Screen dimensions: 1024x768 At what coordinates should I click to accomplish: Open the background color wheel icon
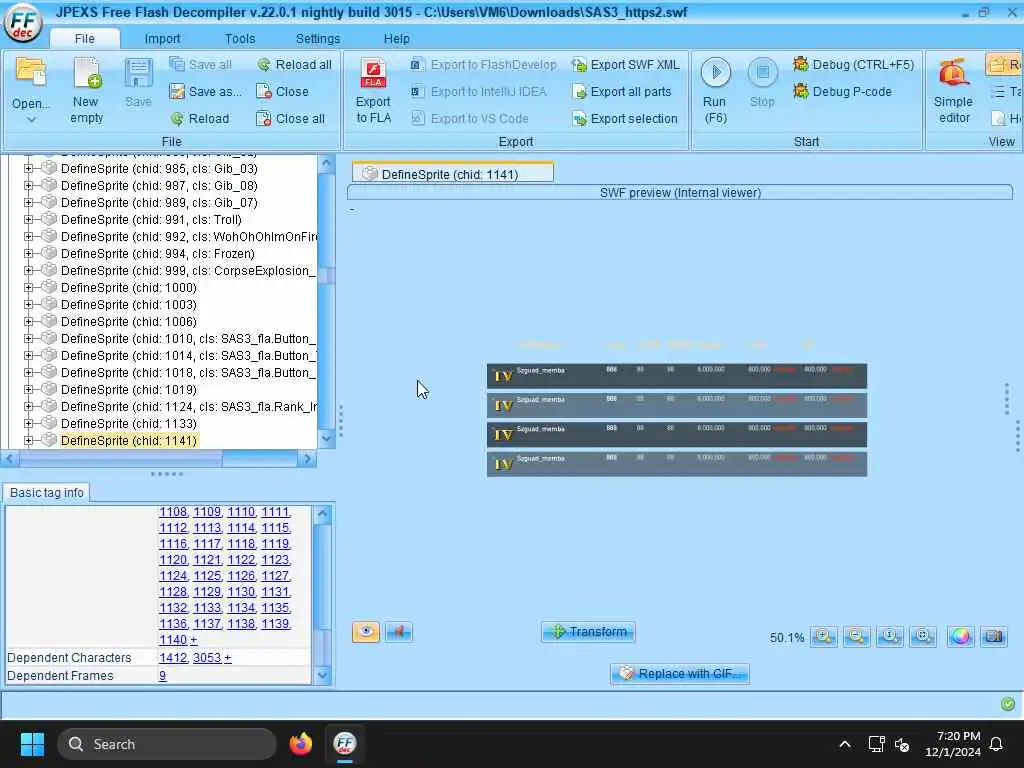[960, 637]
